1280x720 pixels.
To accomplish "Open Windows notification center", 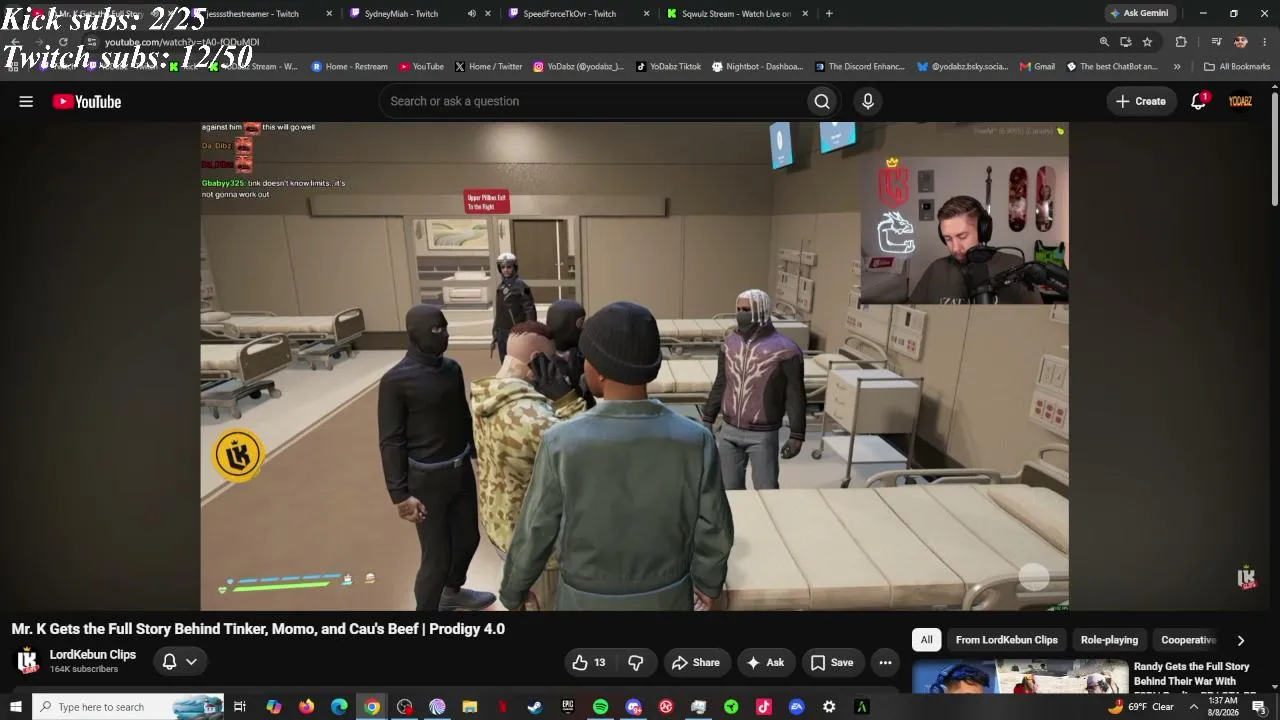I will click(x=1259, y=707).
